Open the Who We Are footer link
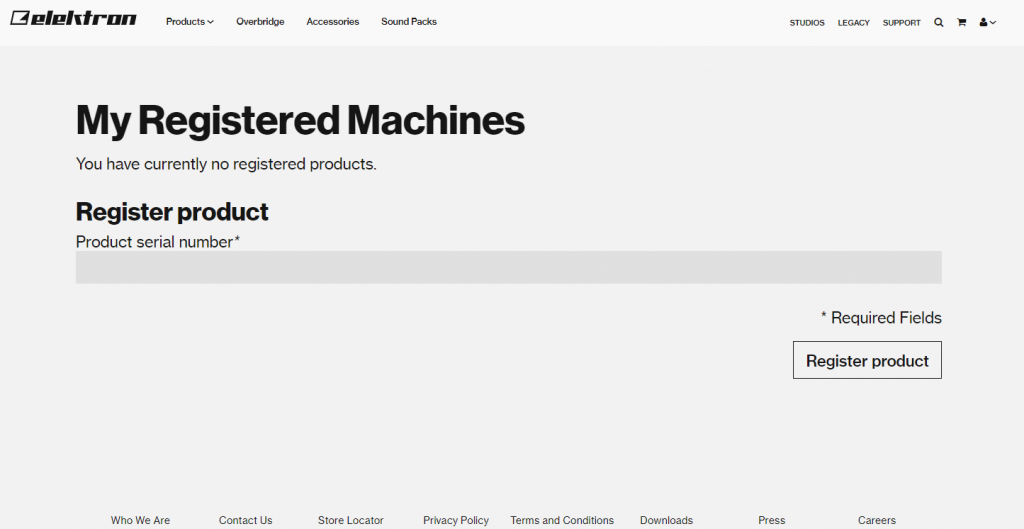This screenshot has width=1024, height=529. click(x=140, y=521)
